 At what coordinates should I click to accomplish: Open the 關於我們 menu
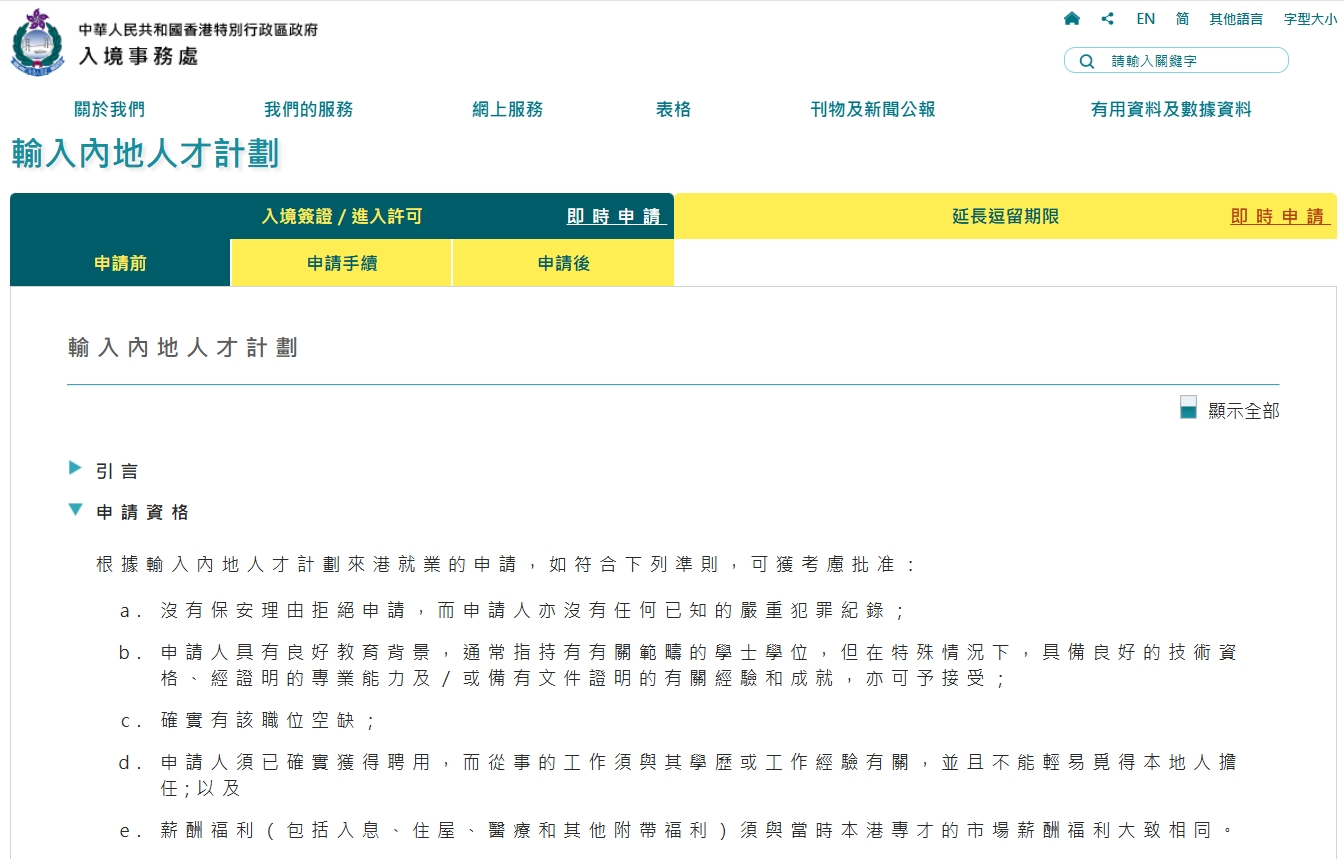tap(108, 110)
